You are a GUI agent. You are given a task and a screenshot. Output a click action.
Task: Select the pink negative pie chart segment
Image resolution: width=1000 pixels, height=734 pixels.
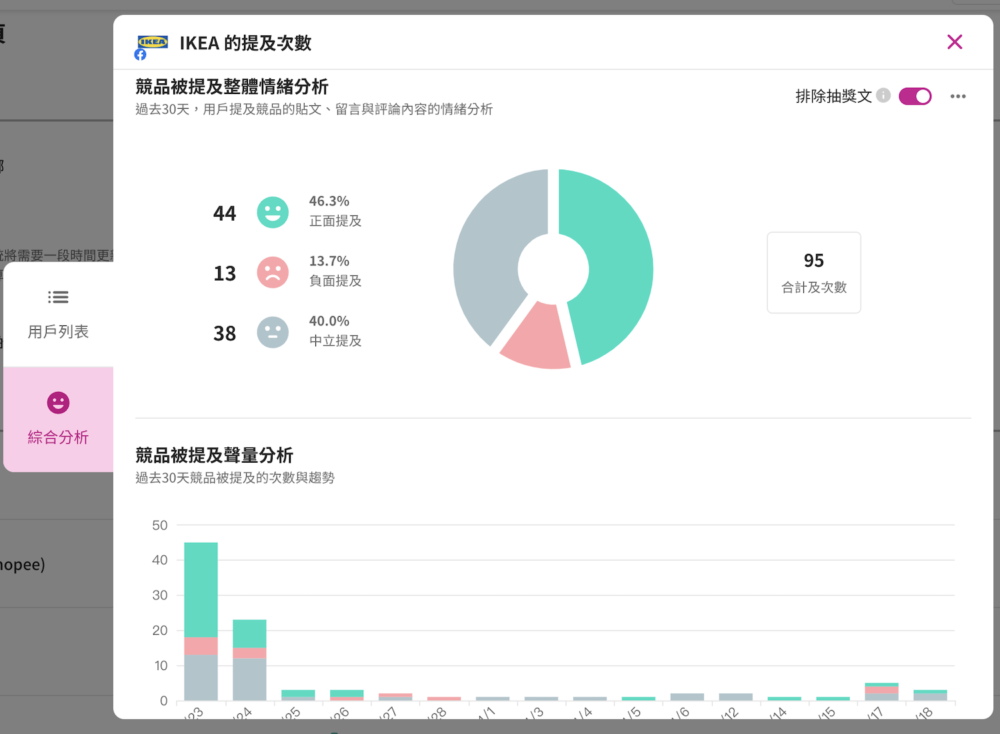pos(536,340)
